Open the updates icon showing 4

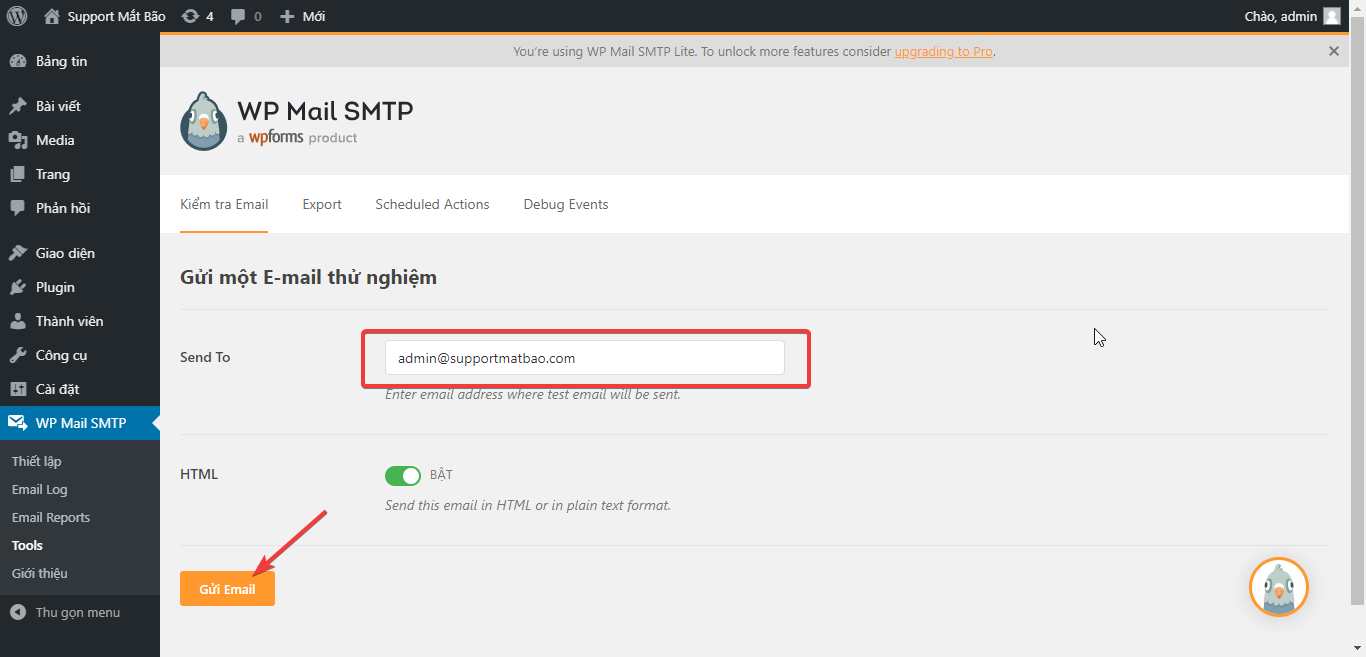(190, 16)
